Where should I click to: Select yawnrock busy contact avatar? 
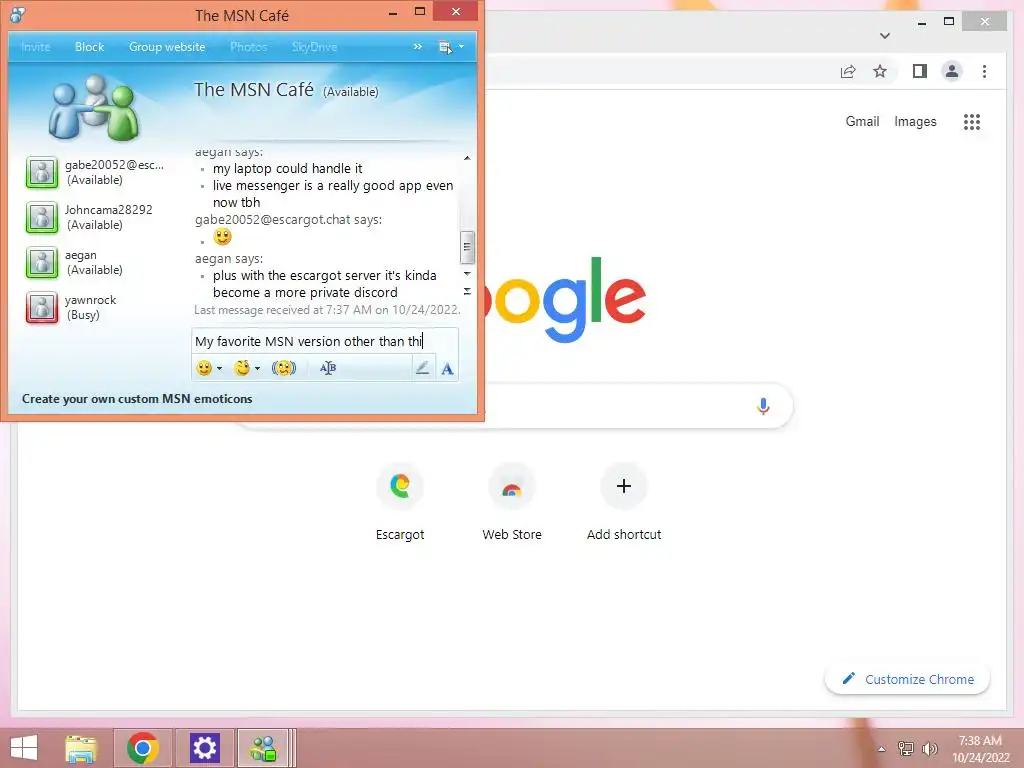[x=42, y=308]
